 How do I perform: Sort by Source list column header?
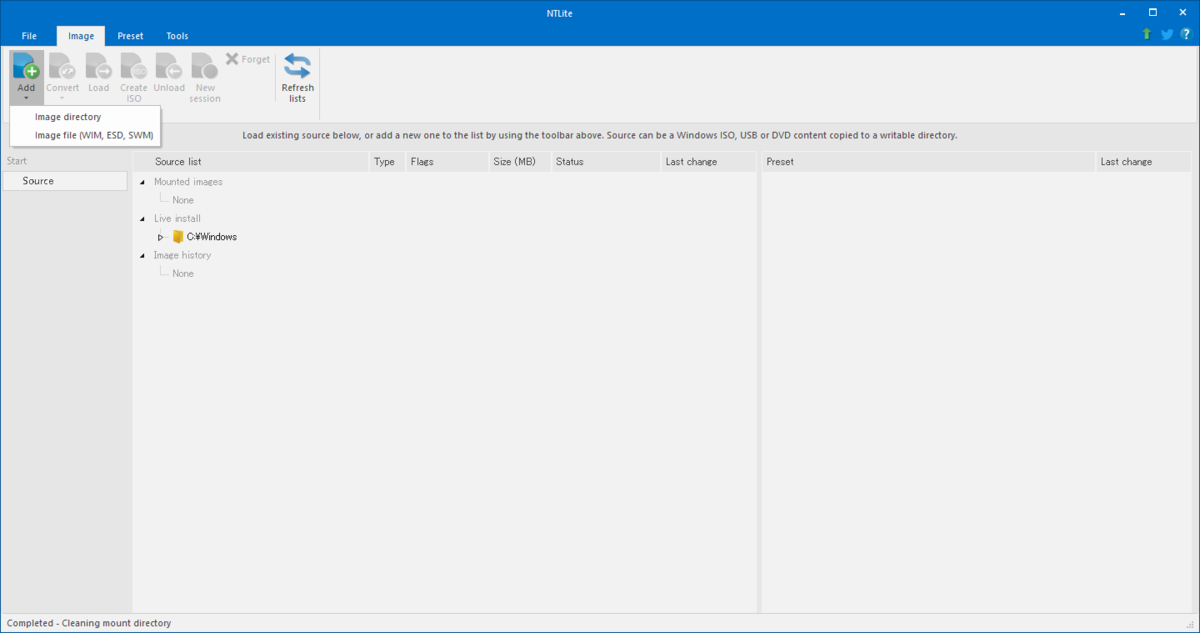pos(251,161)
